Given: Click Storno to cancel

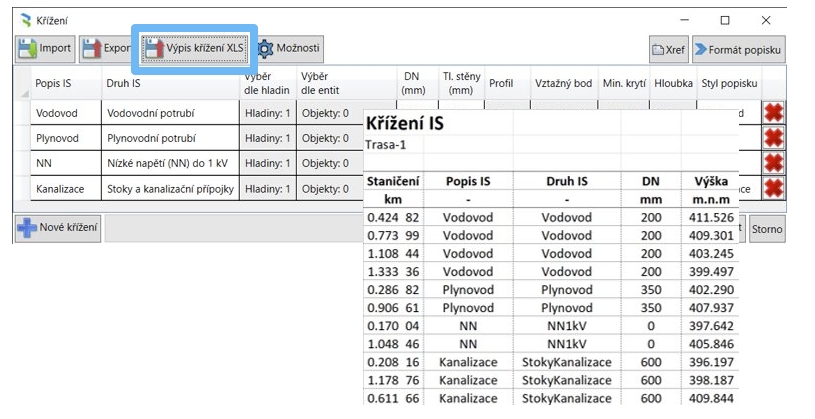Looking at the screenshot, I should coord(767,229).
